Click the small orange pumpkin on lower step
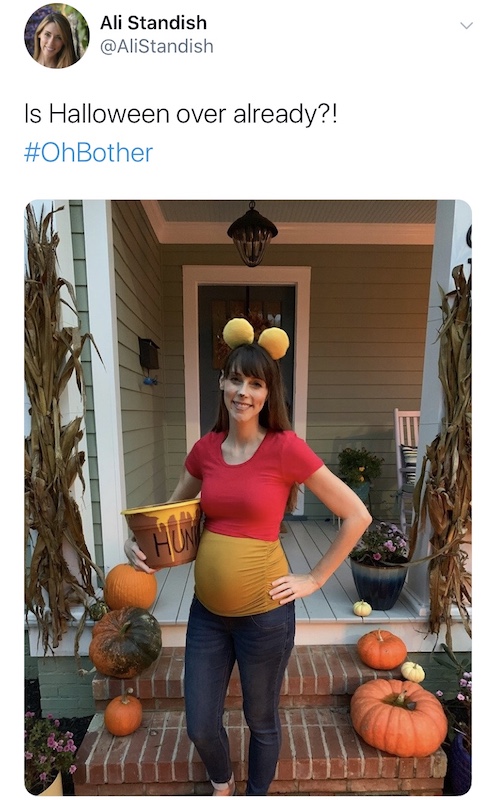Image resolution: width=496 pixels, height=800 pixels. pos(123,715)
